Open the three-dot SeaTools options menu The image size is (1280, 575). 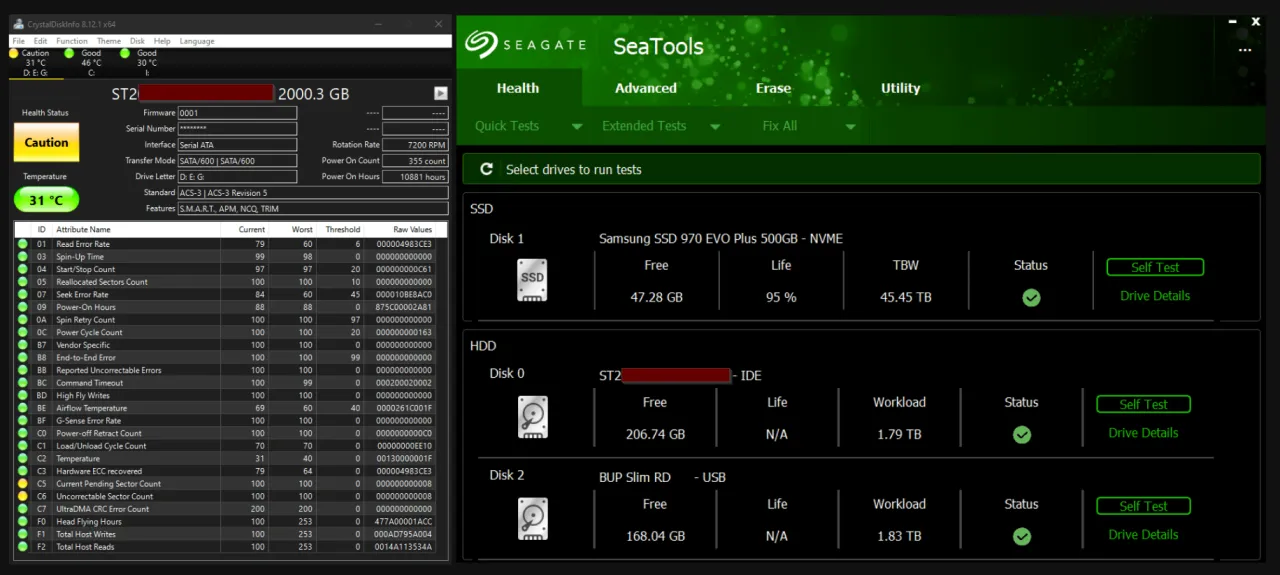point(1244,50)
